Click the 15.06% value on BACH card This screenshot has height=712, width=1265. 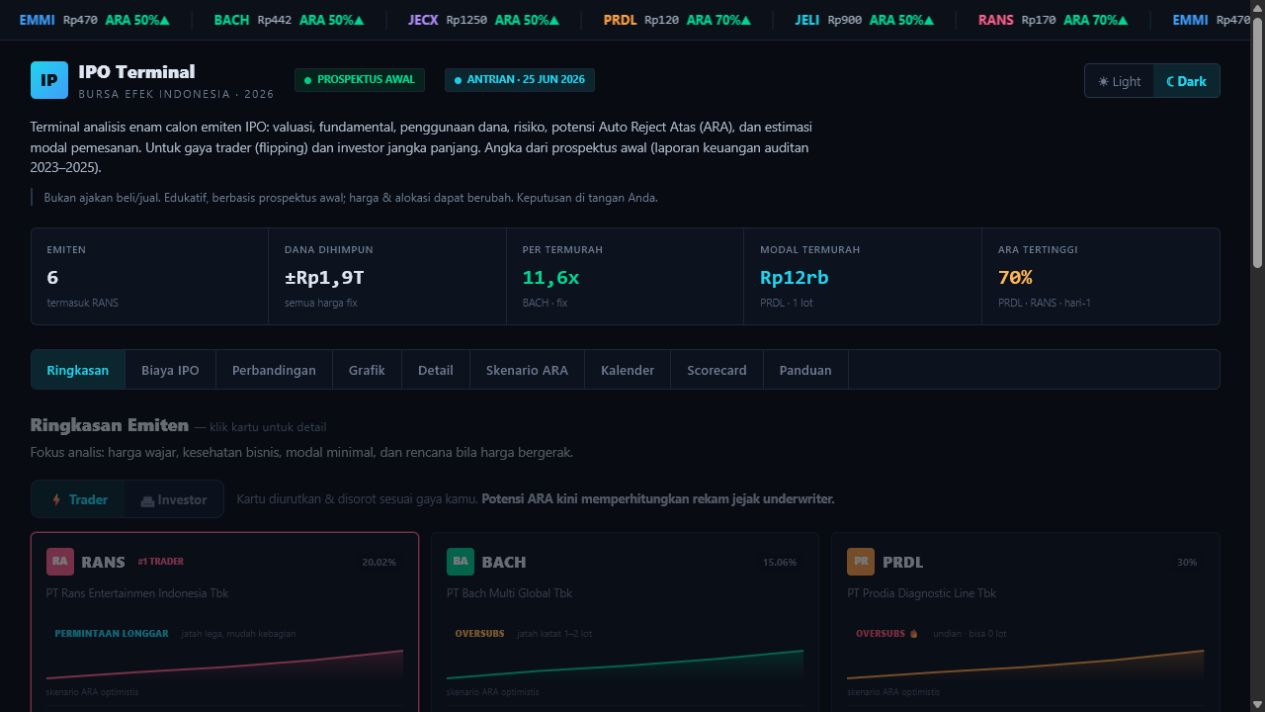coord(779,562)
